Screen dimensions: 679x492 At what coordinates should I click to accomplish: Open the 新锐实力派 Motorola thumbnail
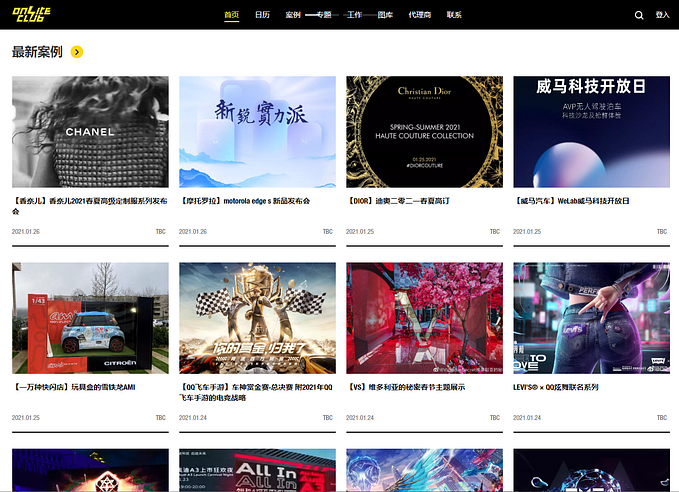click(x=257, y=132)
